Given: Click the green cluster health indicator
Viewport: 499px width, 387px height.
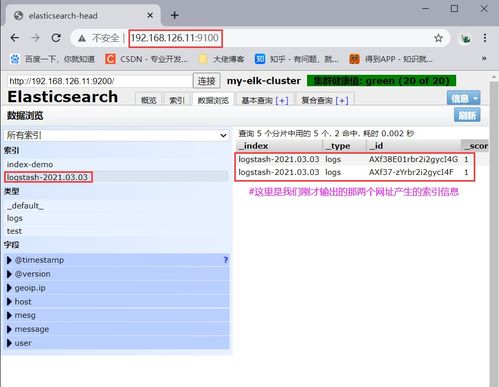Looking at the screenshot, I should click(x=381, y=81).
